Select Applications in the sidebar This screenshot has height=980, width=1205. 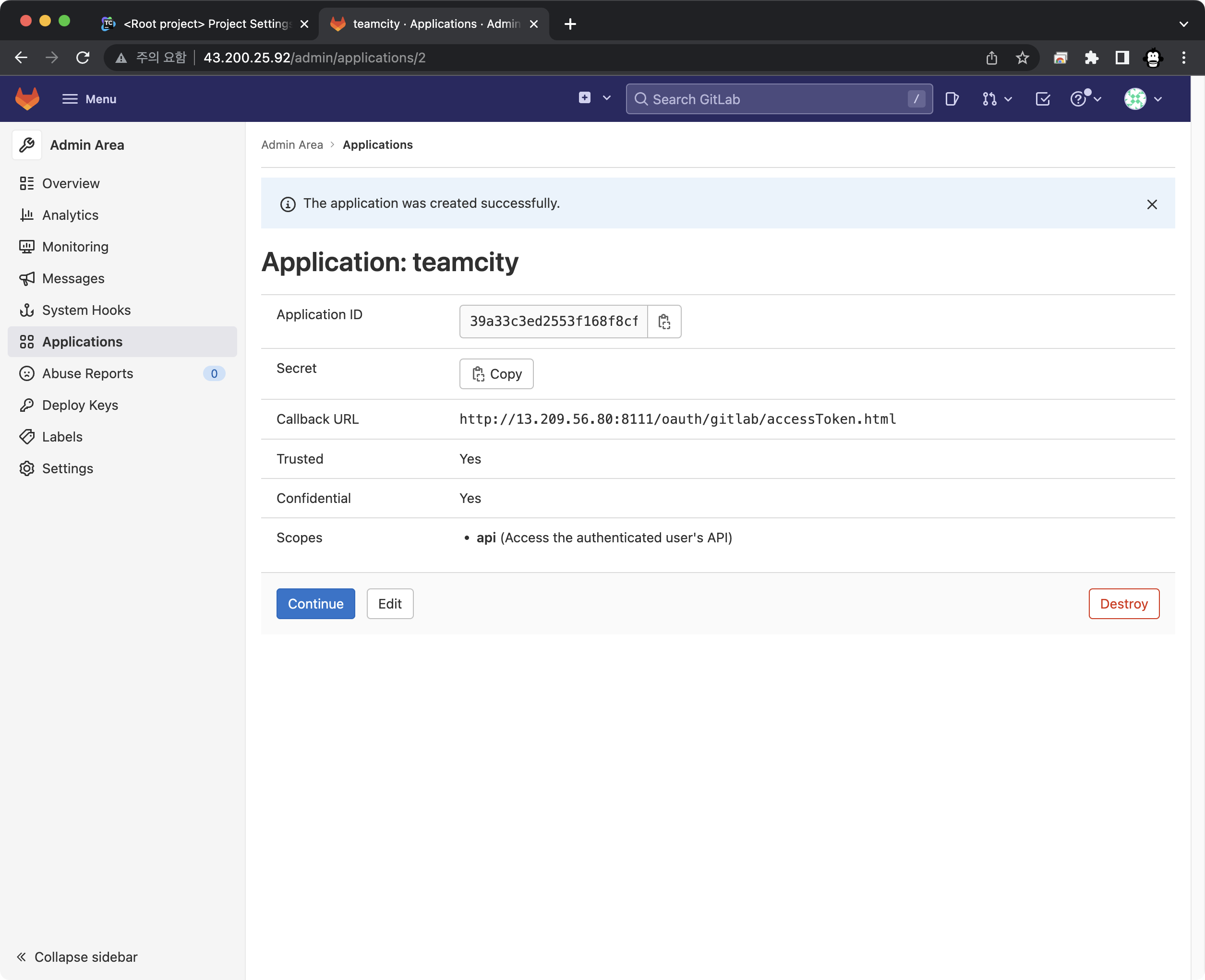pyautogui.click(x=122, y=342)
